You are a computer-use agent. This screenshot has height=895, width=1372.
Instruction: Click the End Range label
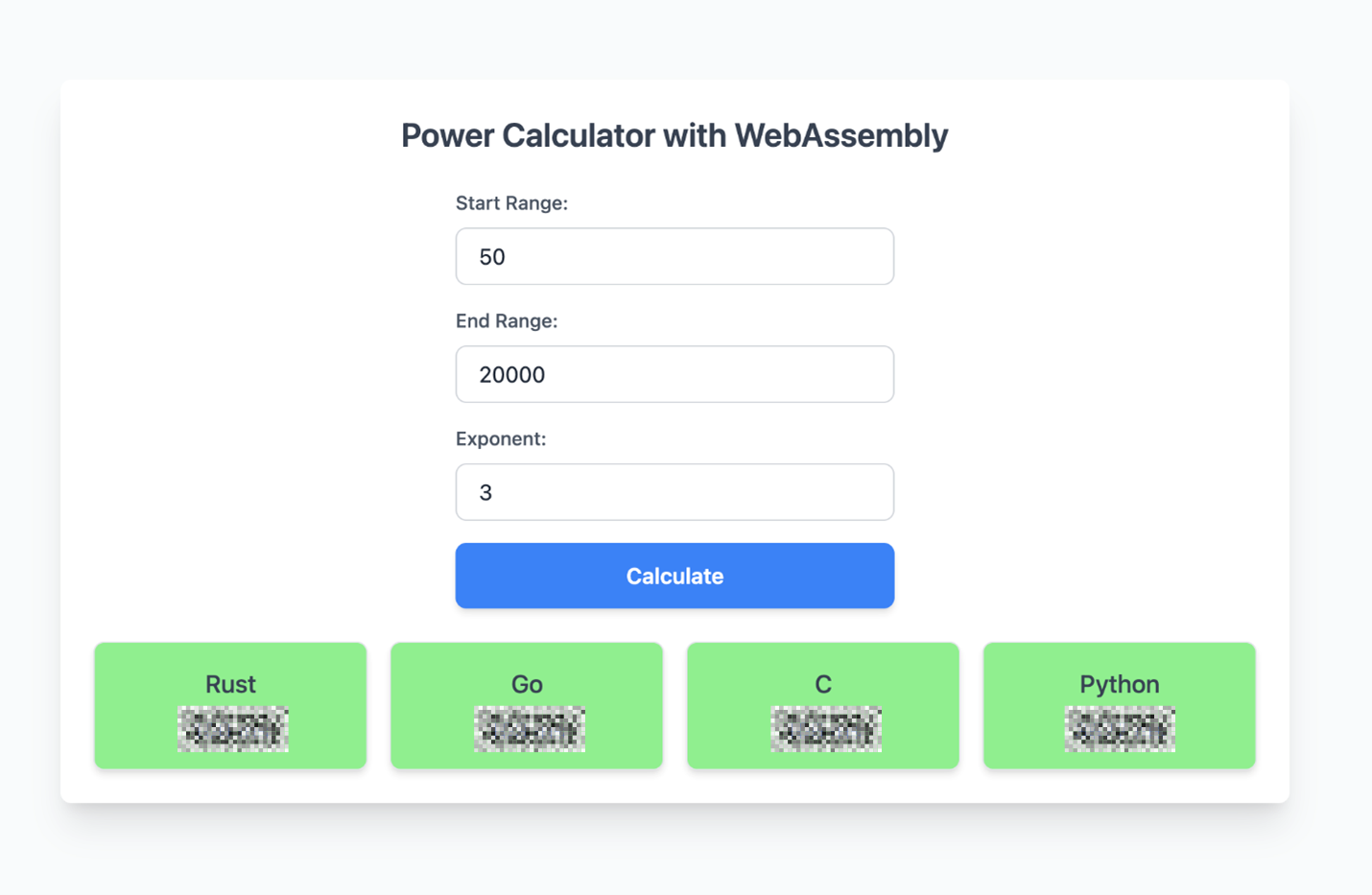click(x=507, y=320)
